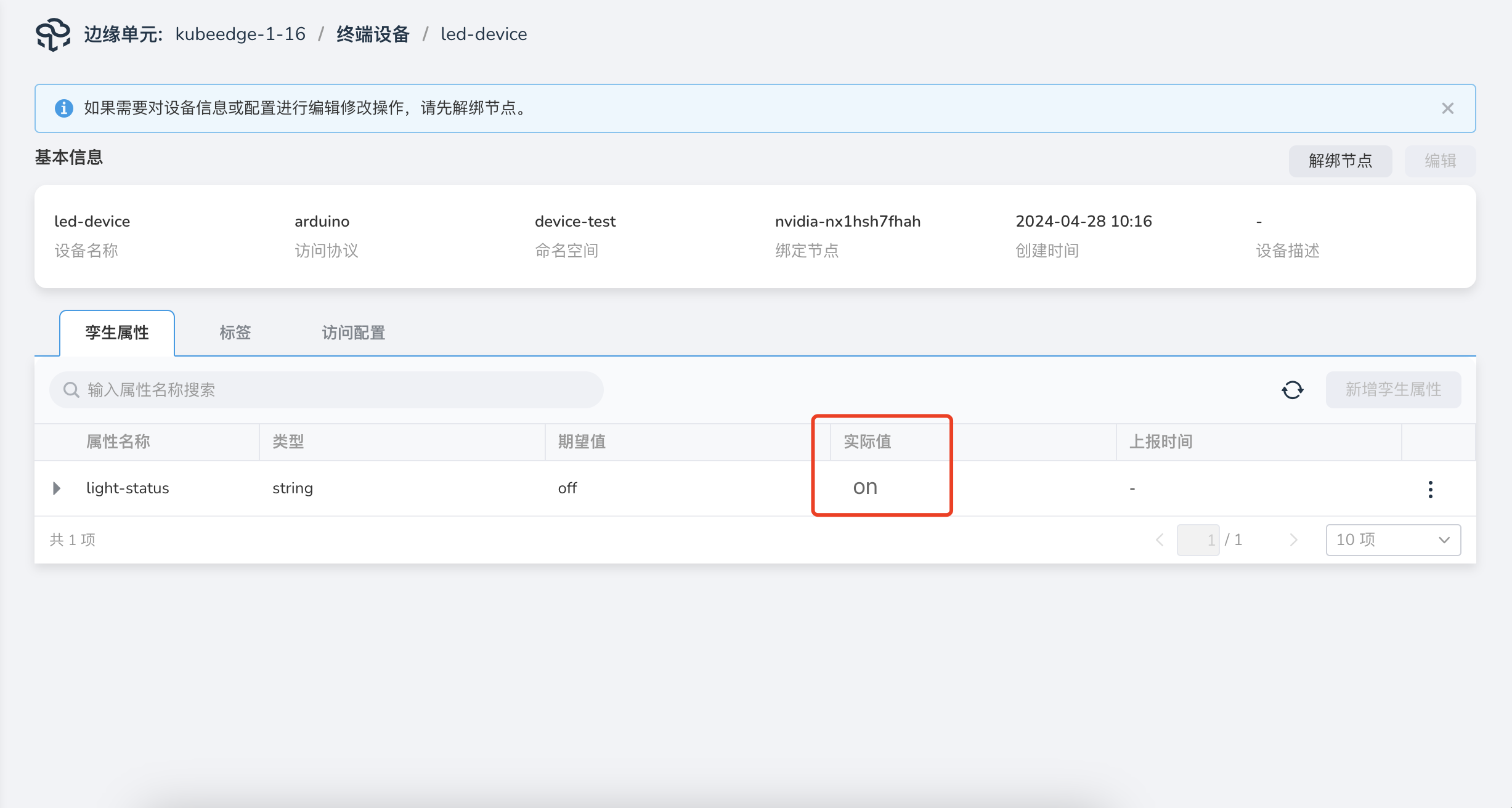Expand the light-status row details
This screenshot has width=1512, height=808.
tap(57, 488)
